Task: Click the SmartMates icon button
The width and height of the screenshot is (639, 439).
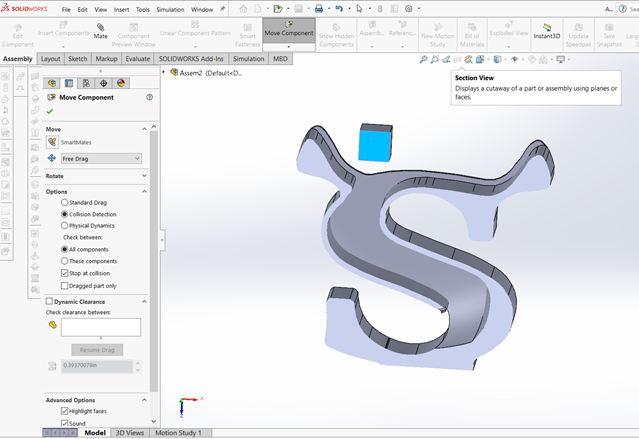Action: [52, 142]
